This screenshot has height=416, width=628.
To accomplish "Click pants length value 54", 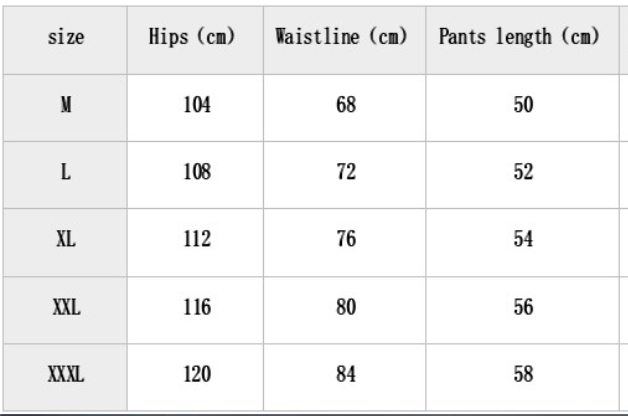I will (523, 240).
